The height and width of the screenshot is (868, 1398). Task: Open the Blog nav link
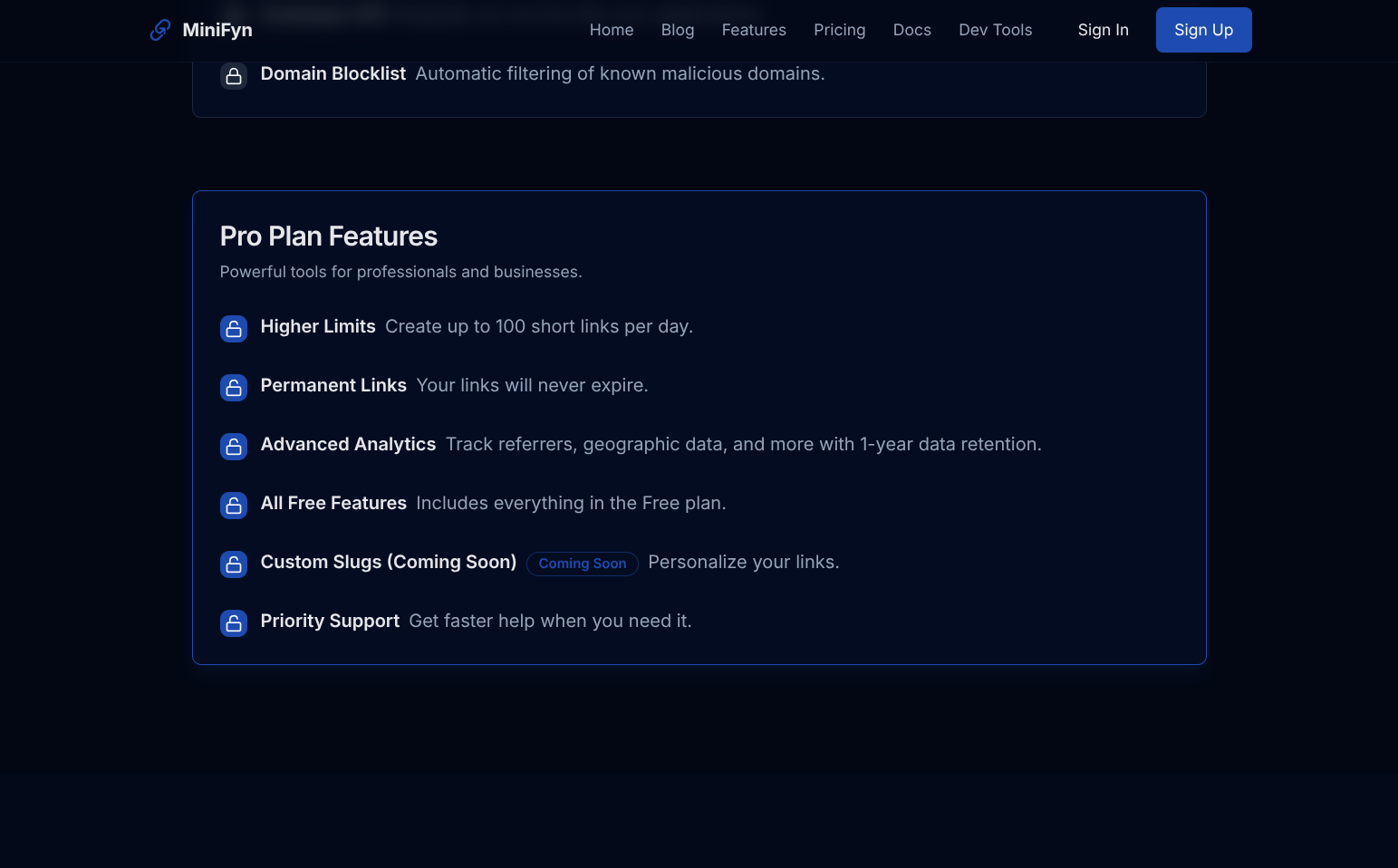tap(678, 30)
